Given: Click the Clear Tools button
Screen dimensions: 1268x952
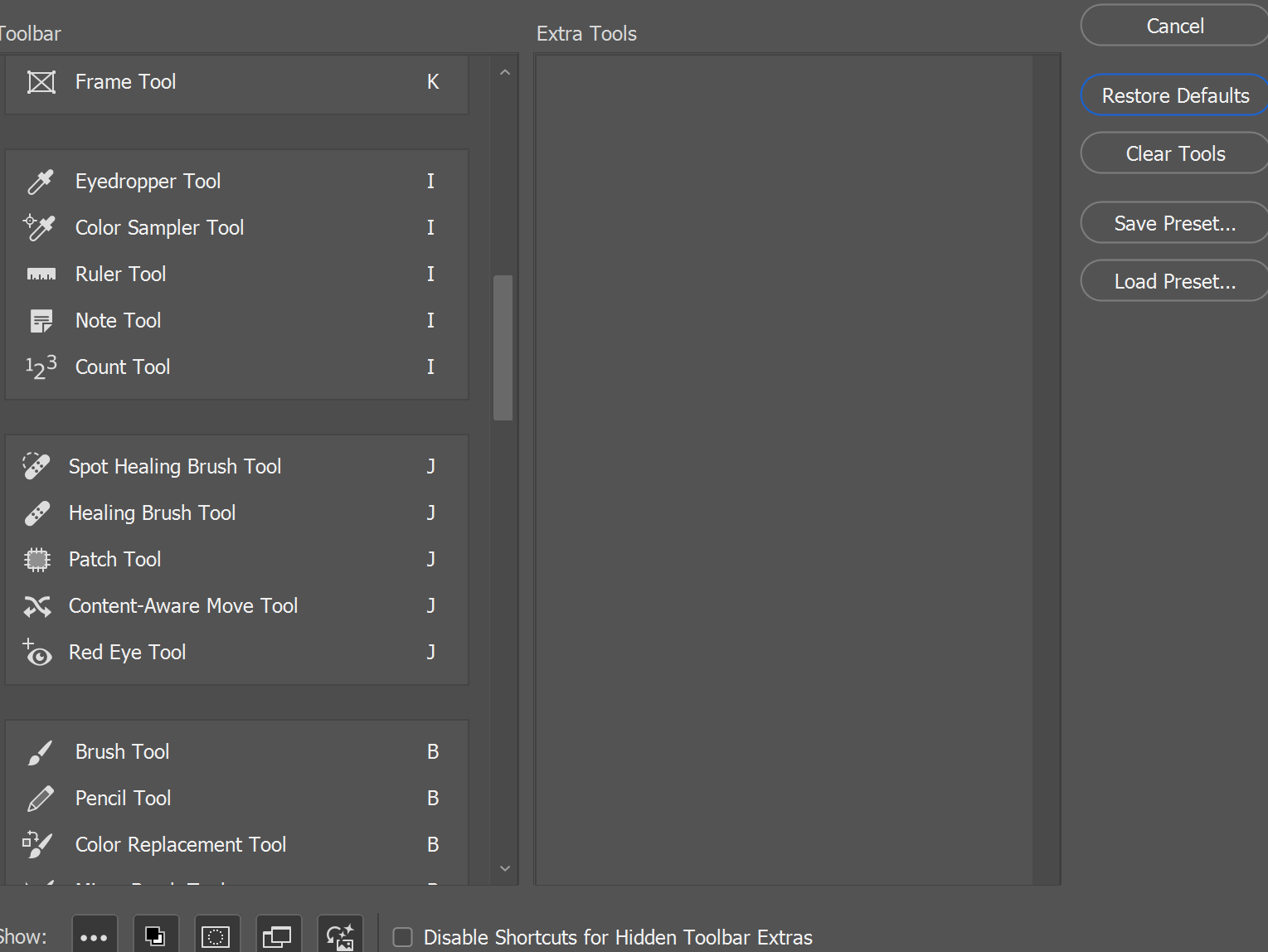Looking at the screenshot, I should (x=1174, y=153).
